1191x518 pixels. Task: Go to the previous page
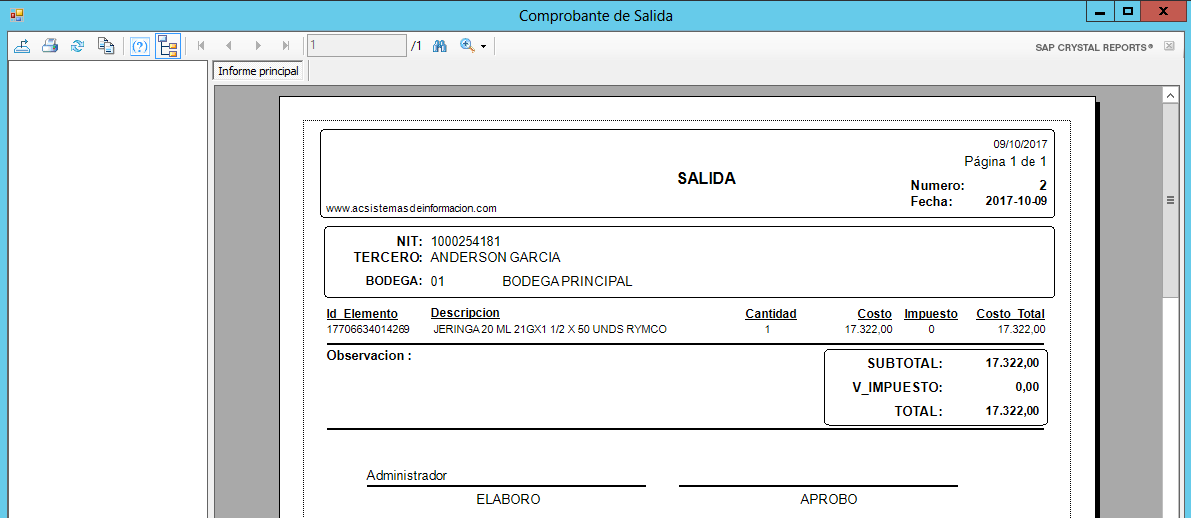coord(229,46)
